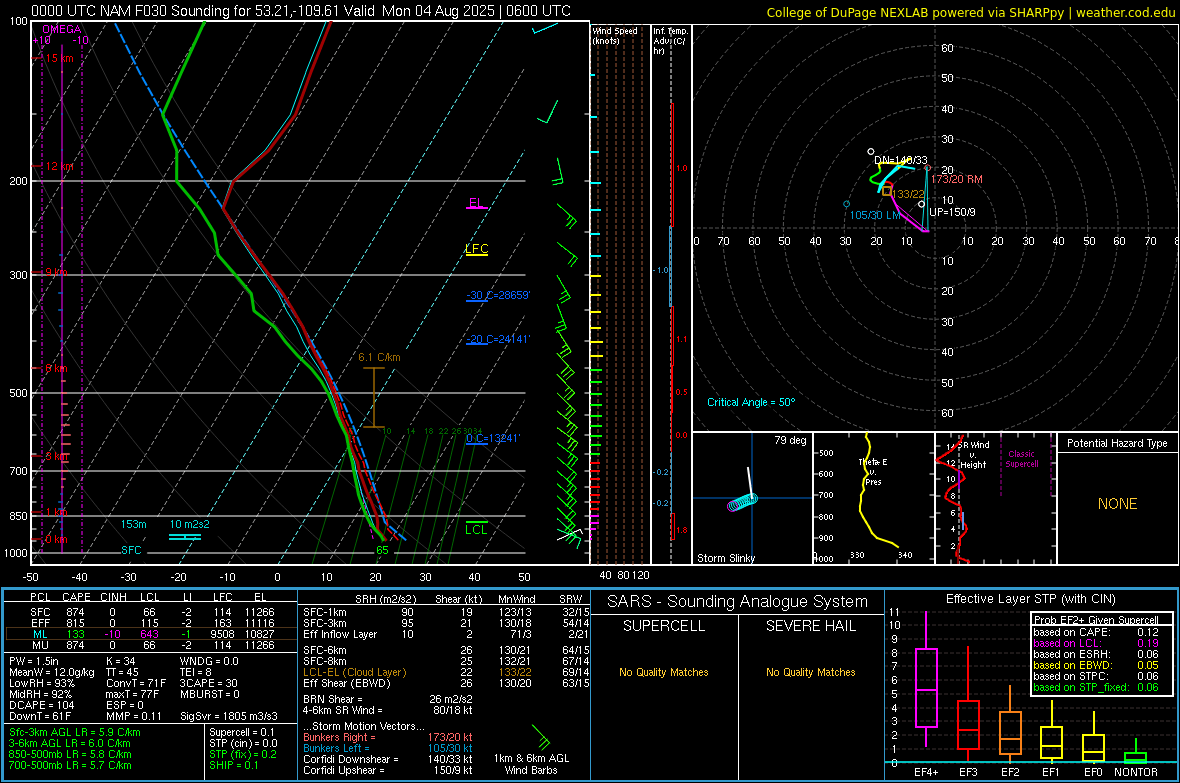Screen dimensions: 1180x783
Task: Click the orange square mean-wind hodograph marker
Action: (887, 192)
